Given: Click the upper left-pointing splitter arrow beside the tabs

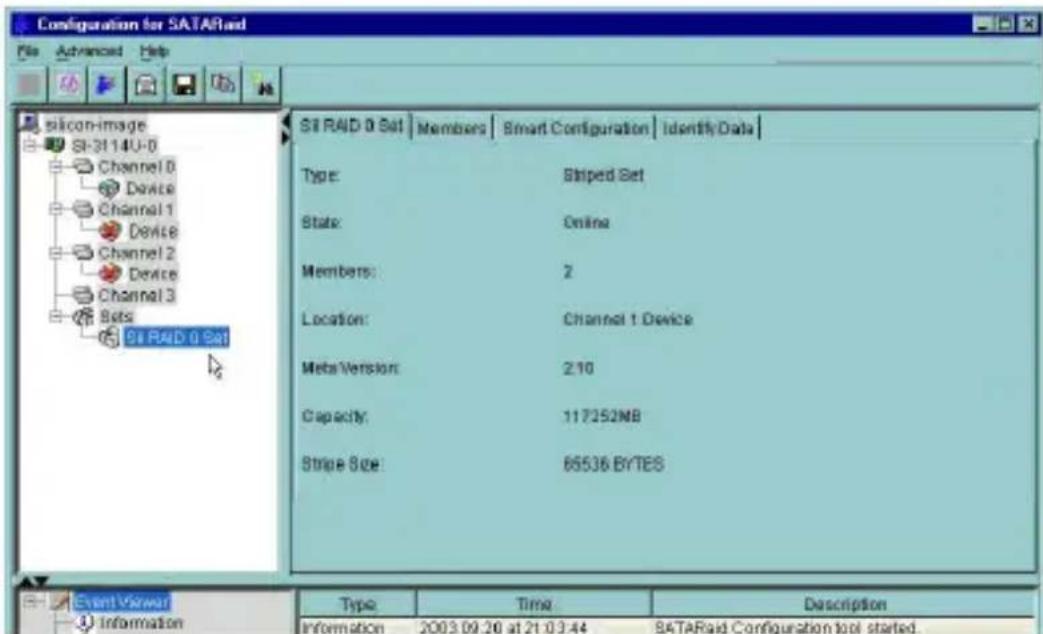Looking at the screenshot, I should [x=286, y=121].
